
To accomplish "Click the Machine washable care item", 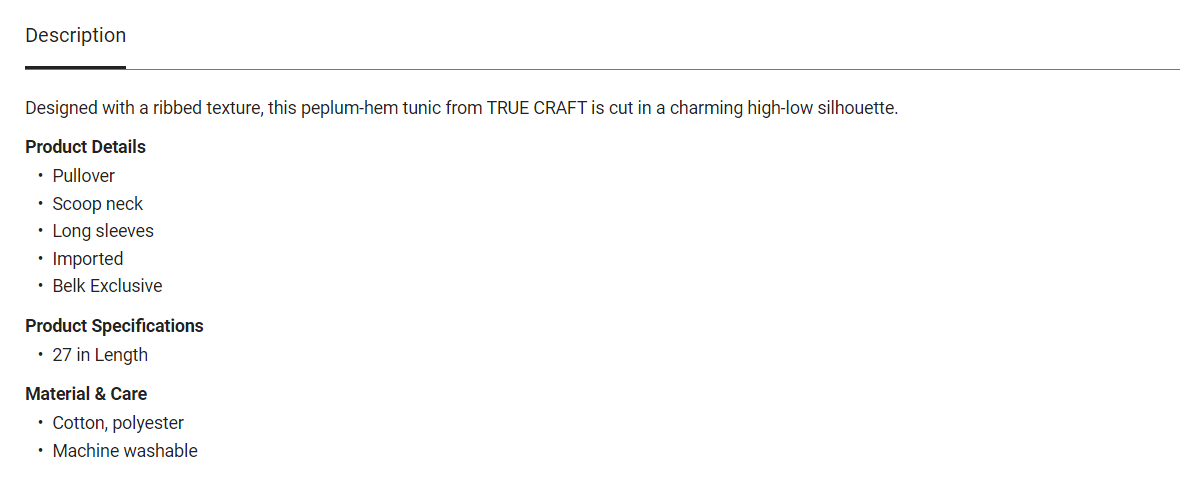I will click(125, 451).
